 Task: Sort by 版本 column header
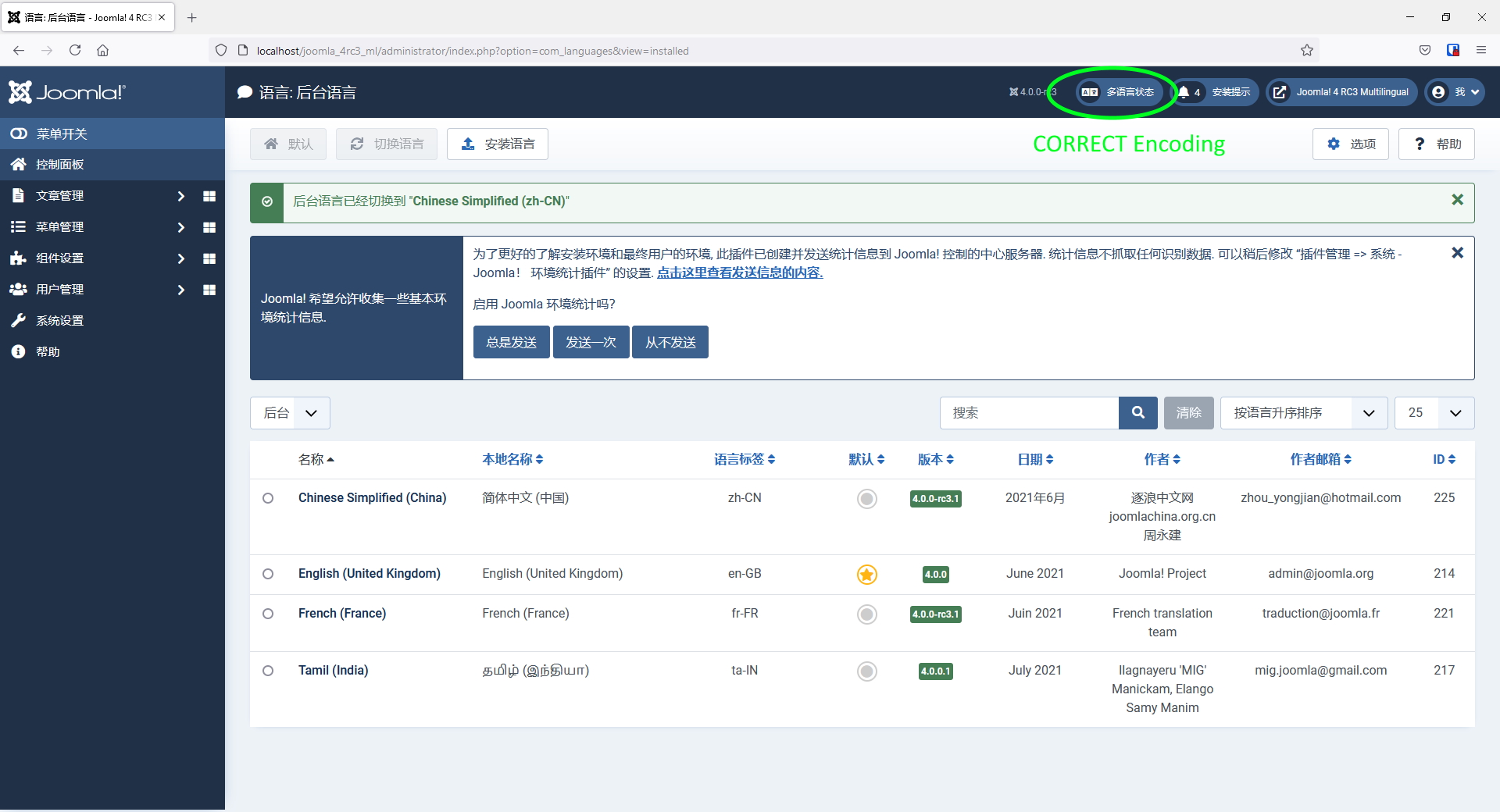pos(936,459)
